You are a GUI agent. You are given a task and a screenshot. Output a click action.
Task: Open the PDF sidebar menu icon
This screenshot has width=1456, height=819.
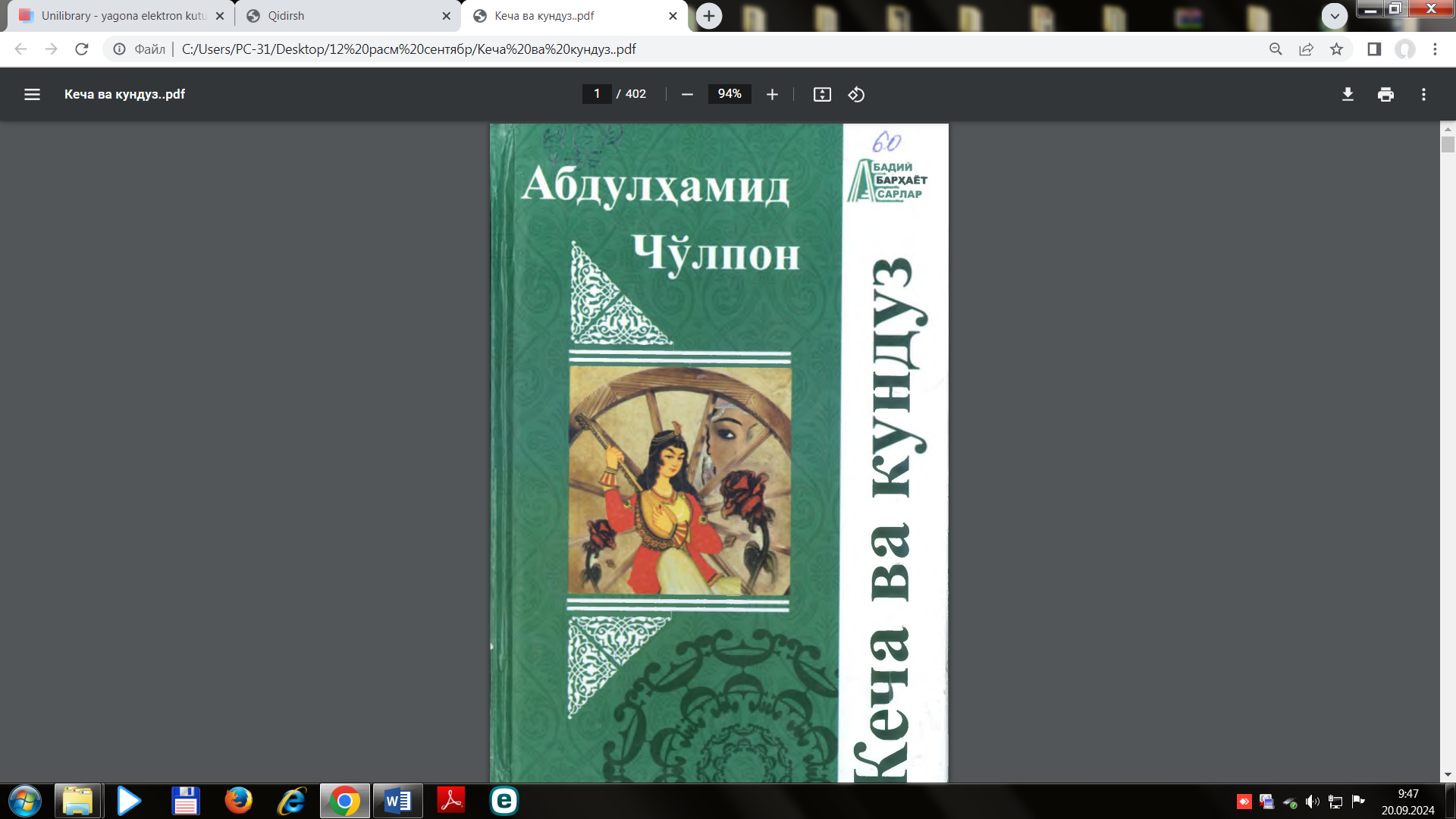[x=32, y=94]
